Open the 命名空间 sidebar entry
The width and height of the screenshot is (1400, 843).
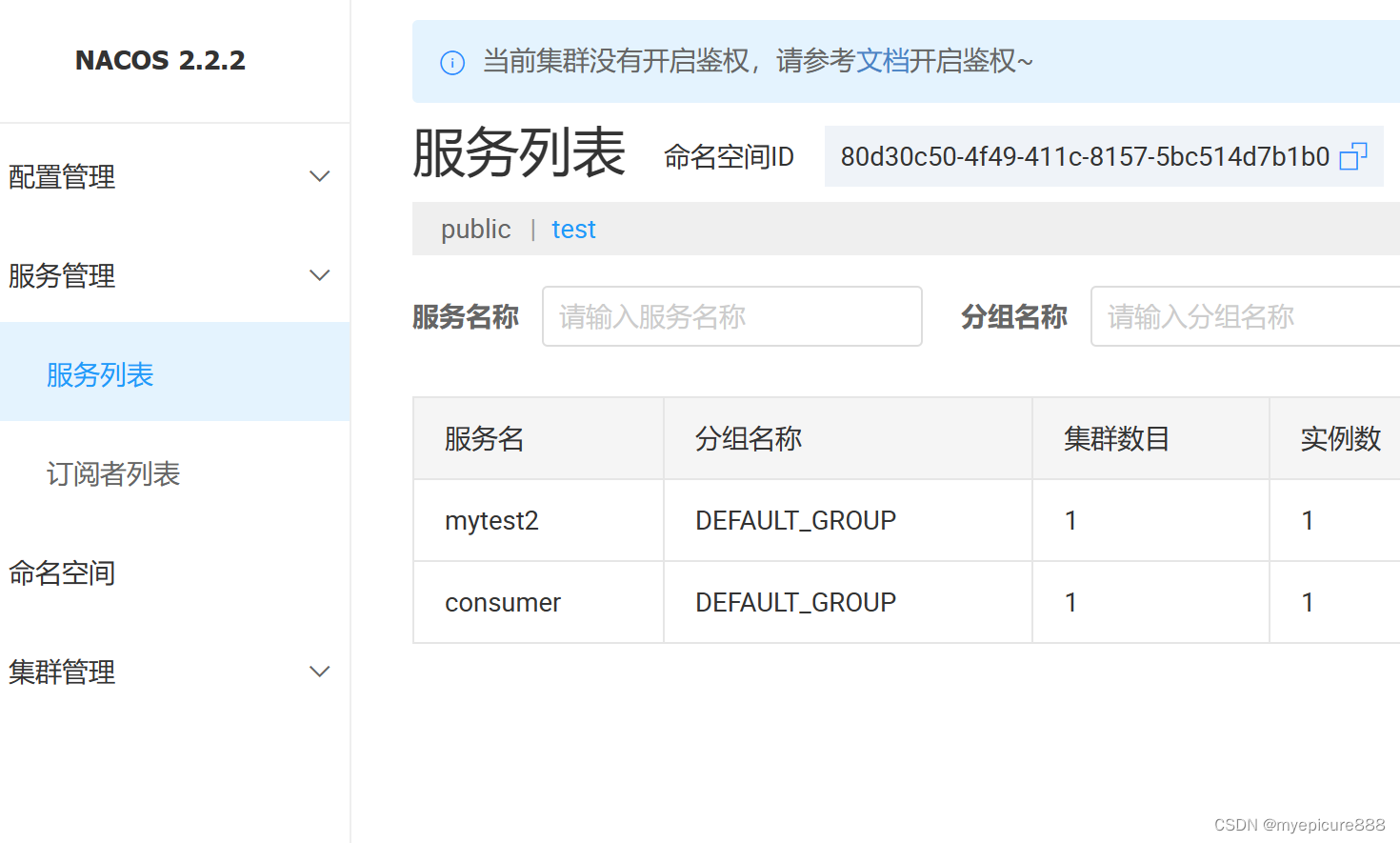(x=61, y=572)
